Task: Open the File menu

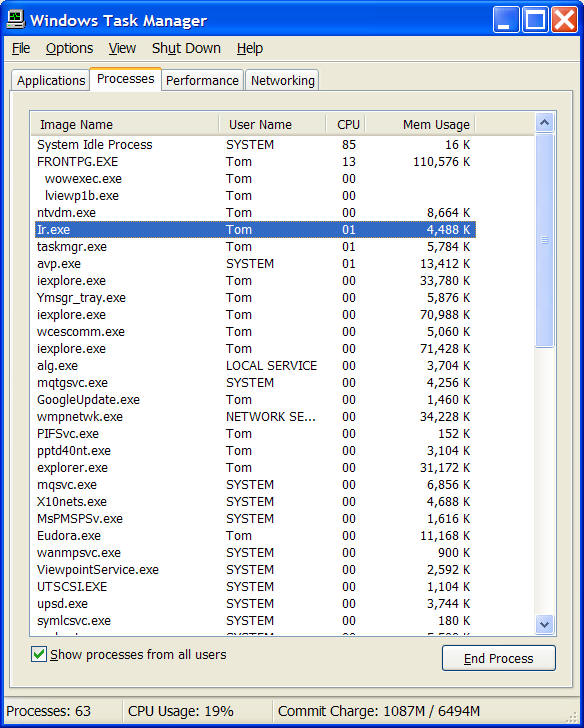Action: point(21,48)
